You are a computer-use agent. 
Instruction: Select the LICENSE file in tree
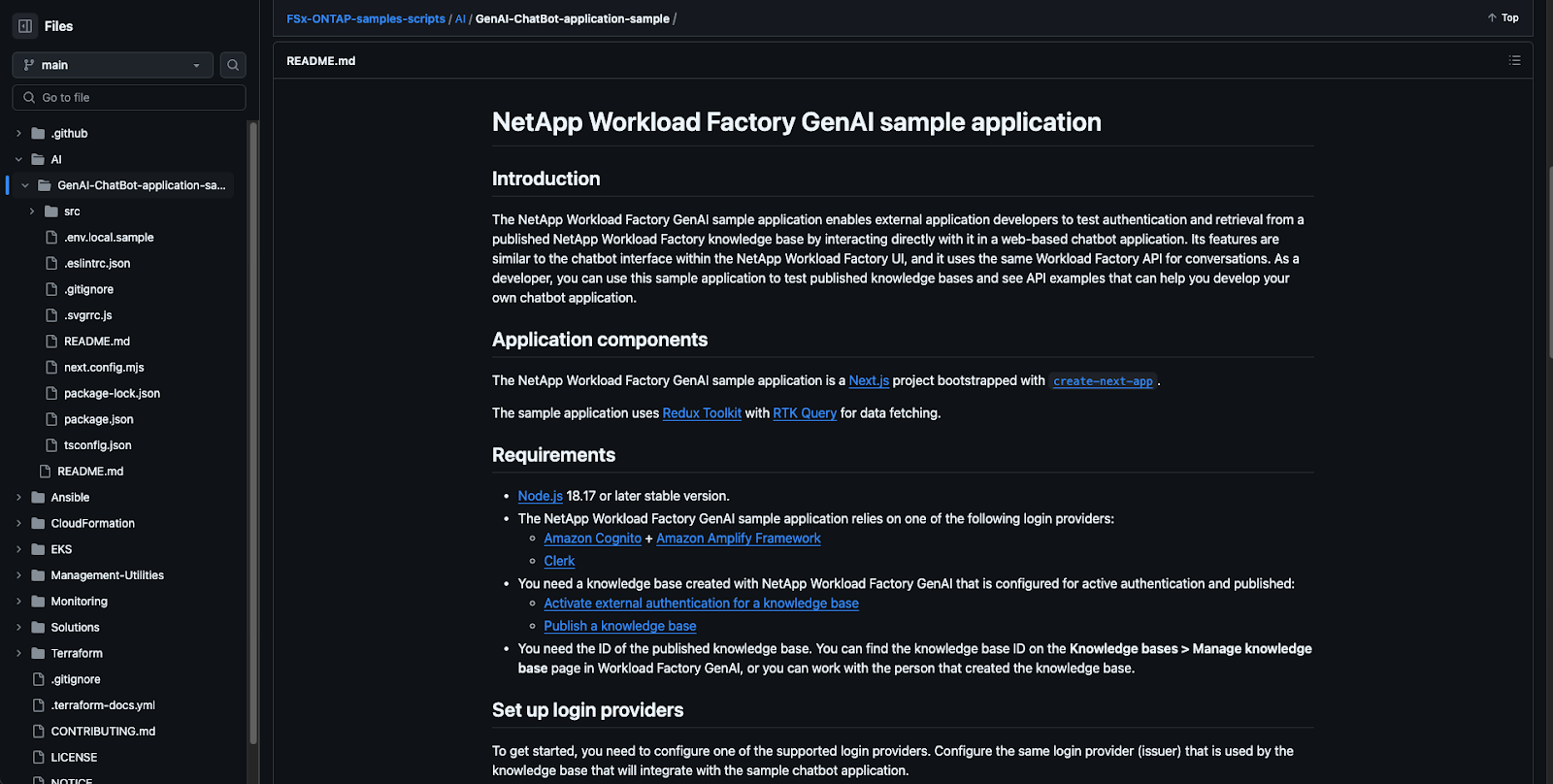[x=74, y=758]
